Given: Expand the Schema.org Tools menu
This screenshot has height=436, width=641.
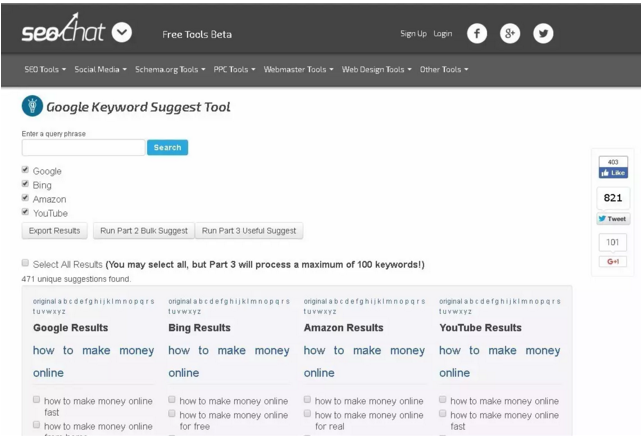Looking at the screenshot, I should (170, 69).
